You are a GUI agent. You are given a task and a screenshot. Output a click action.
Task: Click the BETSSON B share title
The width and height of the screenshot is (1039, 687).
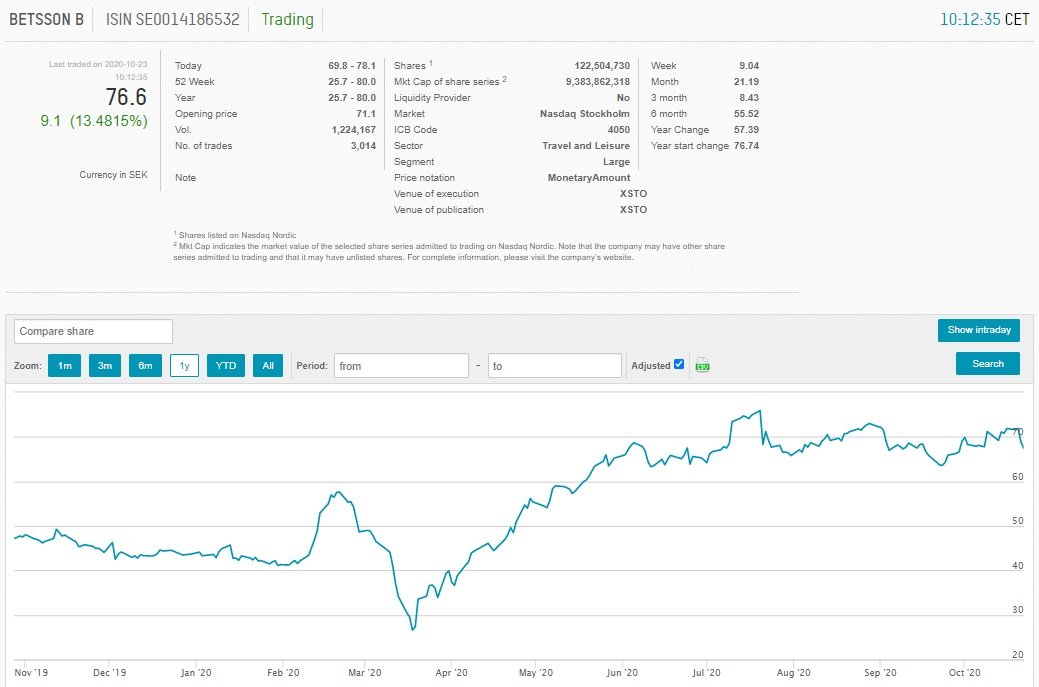point(46,19)
